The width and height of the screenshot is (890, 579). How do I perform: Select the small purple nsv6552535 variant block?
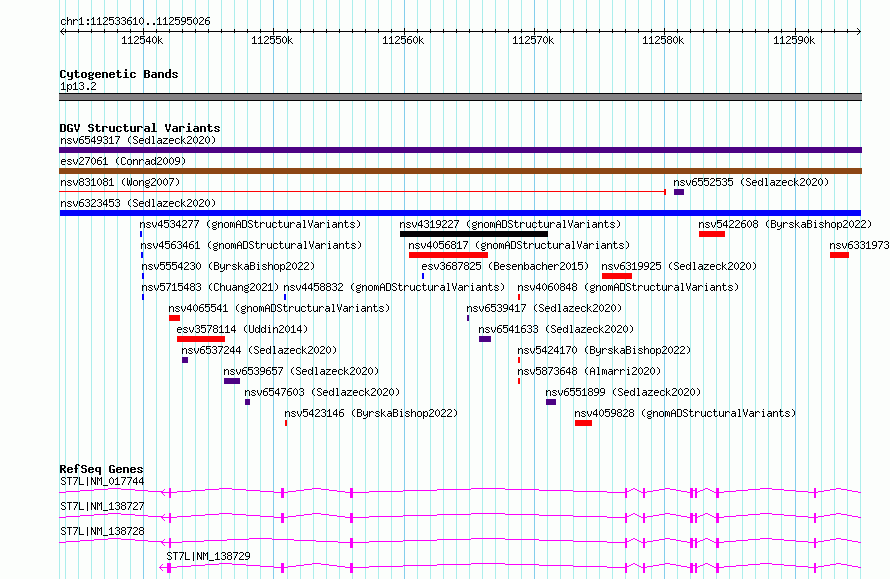679,192
